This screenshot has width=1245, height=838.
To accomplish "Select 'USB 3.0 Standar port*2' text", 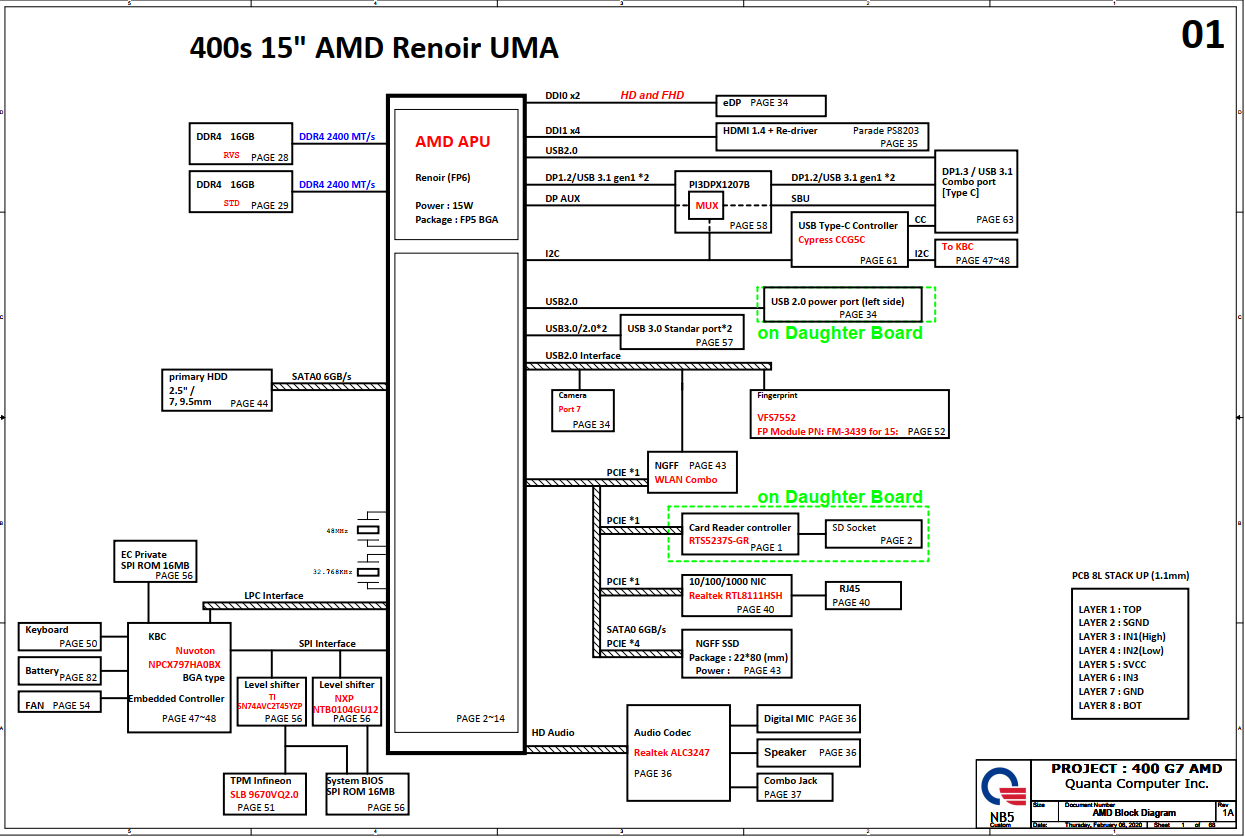I will pos(680,328).
